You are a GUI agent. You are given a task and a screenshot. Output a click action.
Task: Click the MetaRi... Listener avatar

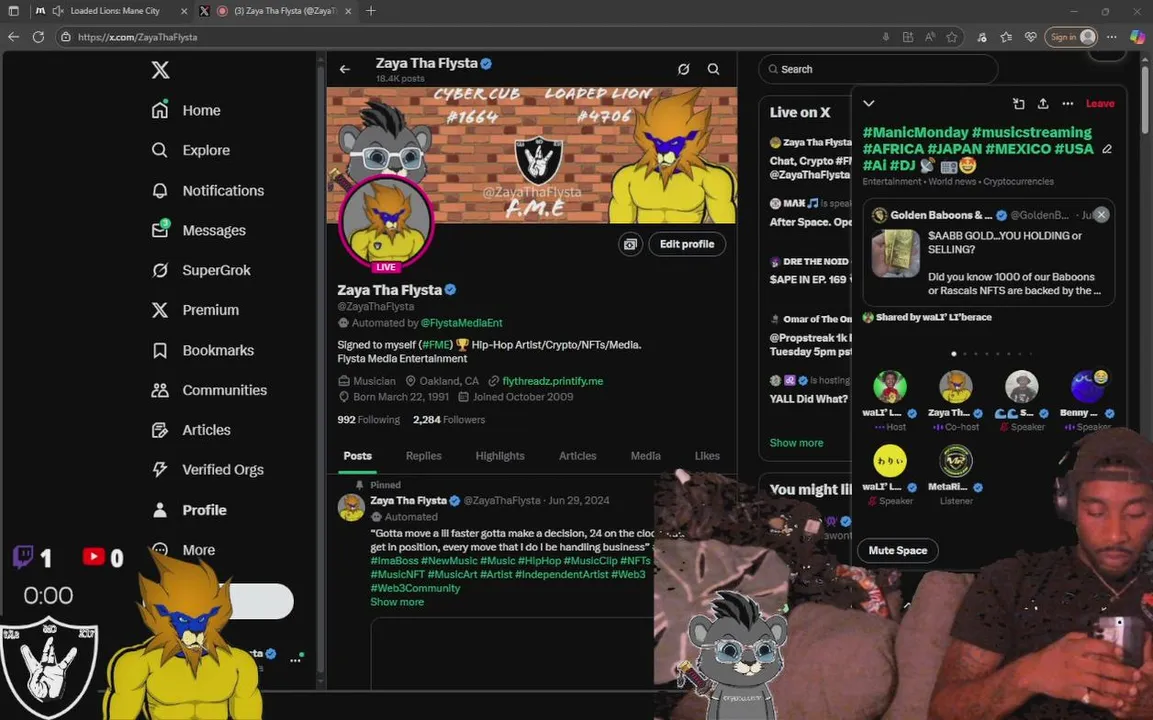(x=956, y=461)
